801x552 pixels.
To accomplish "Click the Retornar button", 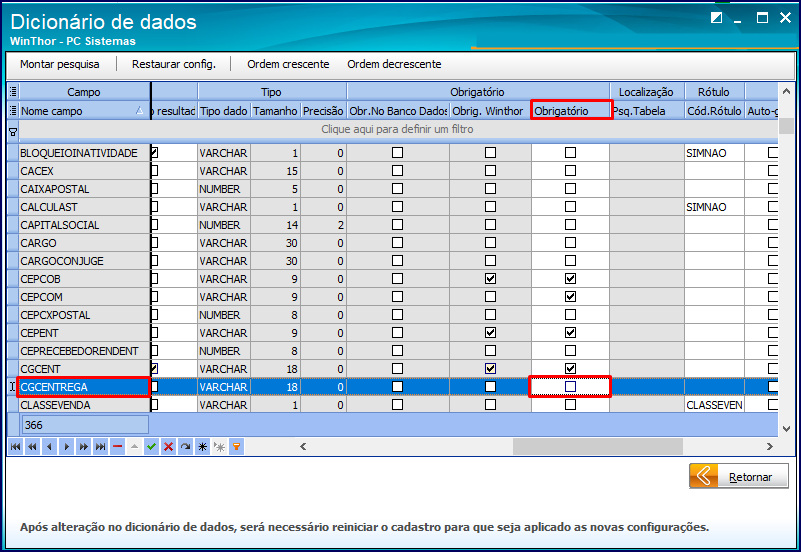I will tap(739, 476).
